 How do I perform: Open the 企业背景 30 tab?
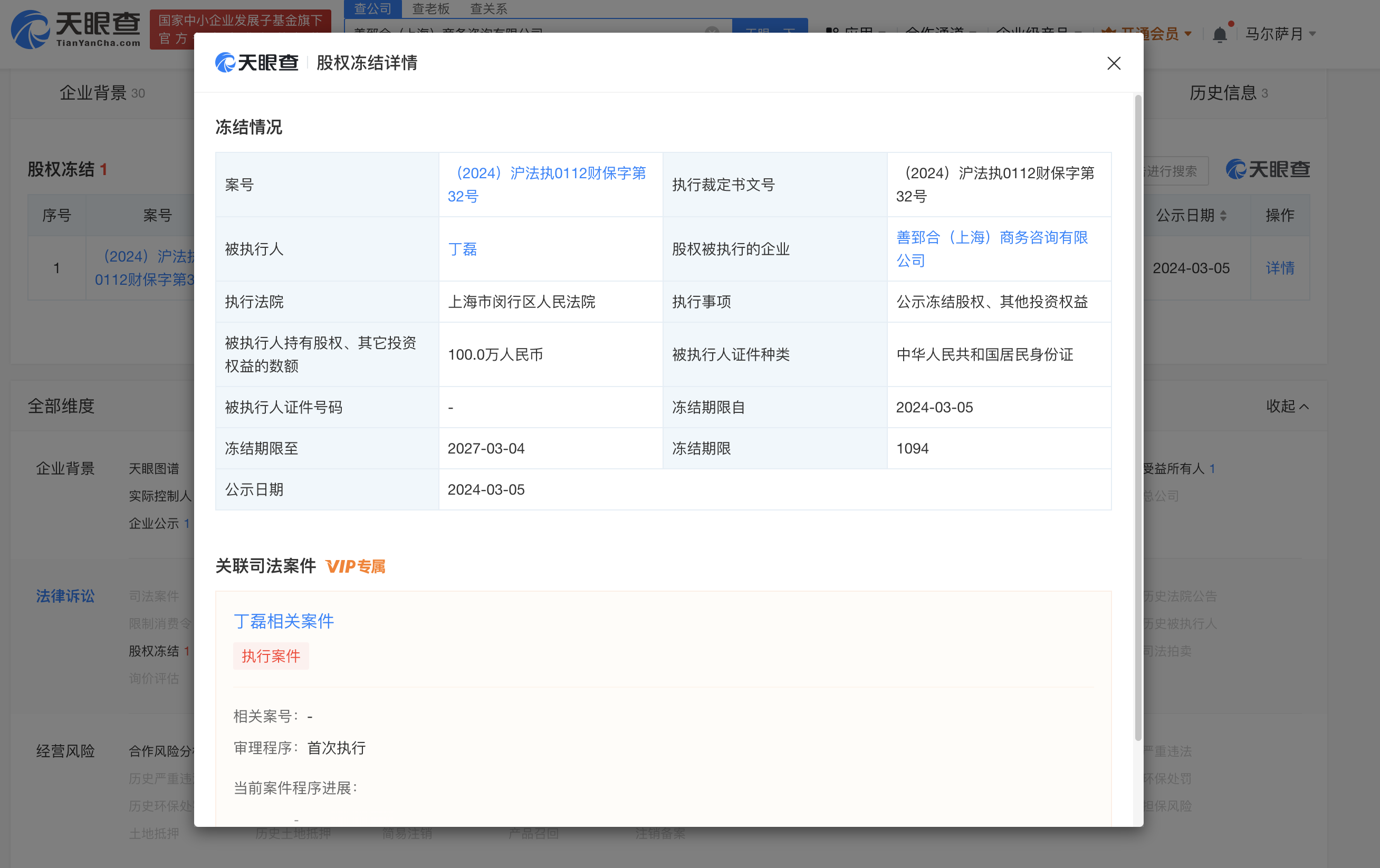point(102,93)
